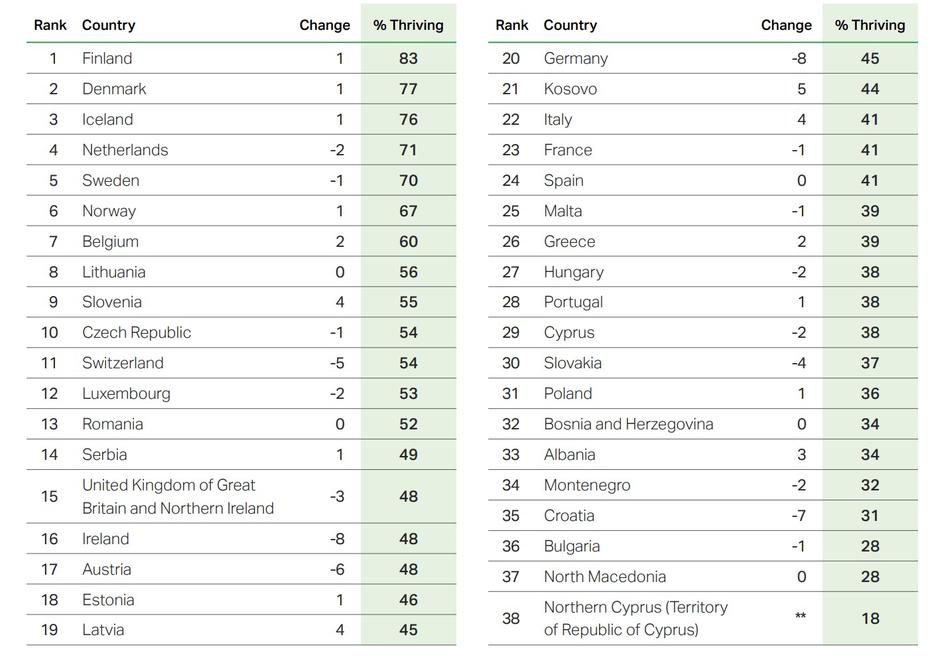Select the Denmark row label
Image resolution: width=940 pixels, height=657 pixels.
[x=114, y=89]
